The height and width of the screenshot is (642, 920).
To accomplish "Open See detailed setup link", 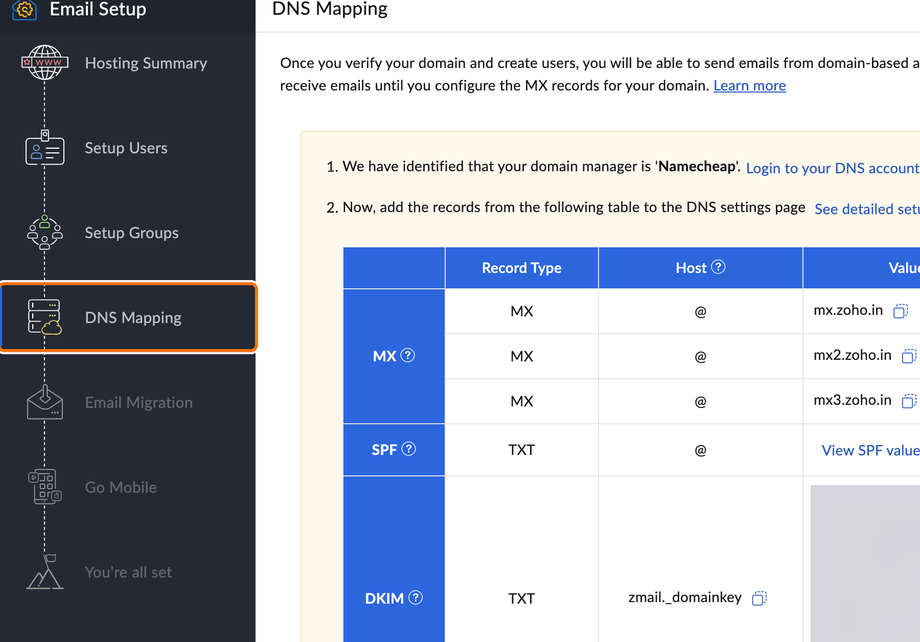I will (x=867, y=209).
